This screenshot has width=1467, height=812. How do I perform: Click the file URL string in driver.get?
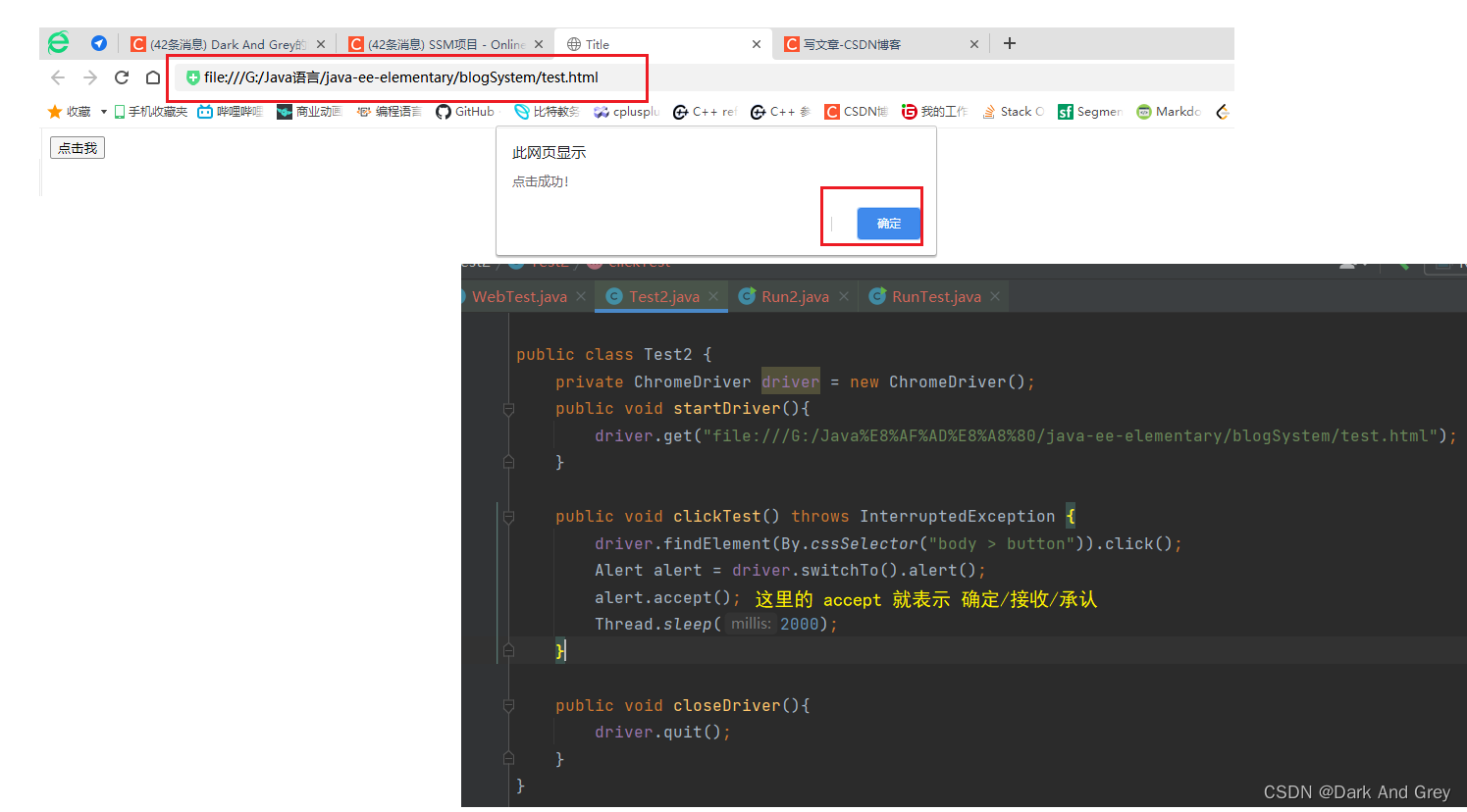tap(1071, 435)
